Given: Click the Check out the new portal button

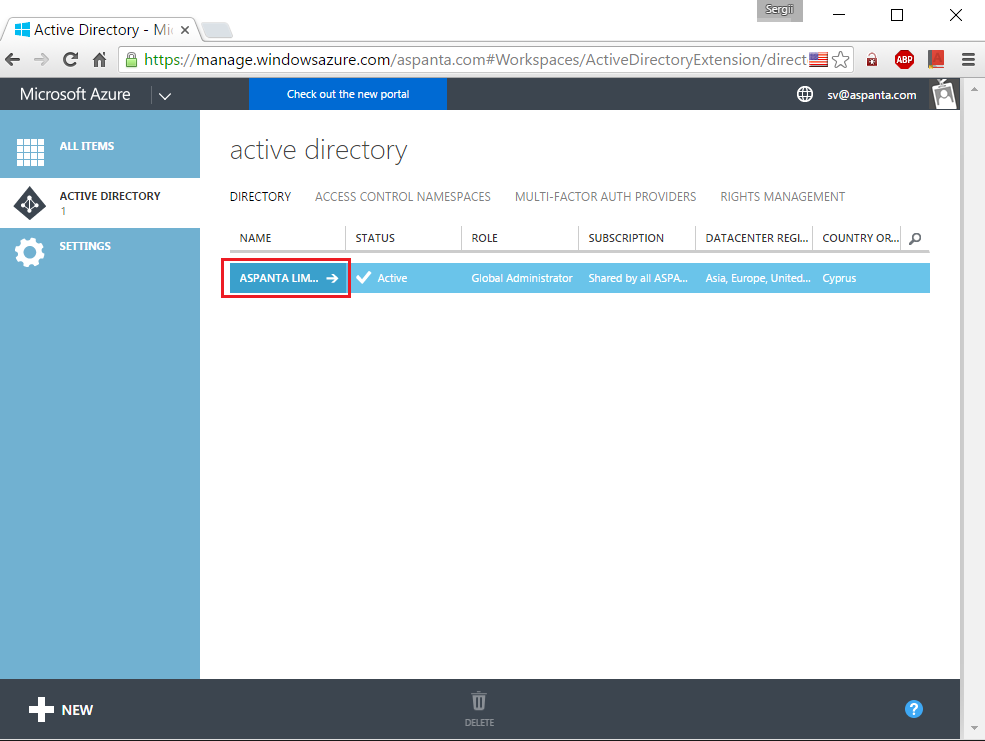Looking at the screenshot, I should (x=348, y=94).
